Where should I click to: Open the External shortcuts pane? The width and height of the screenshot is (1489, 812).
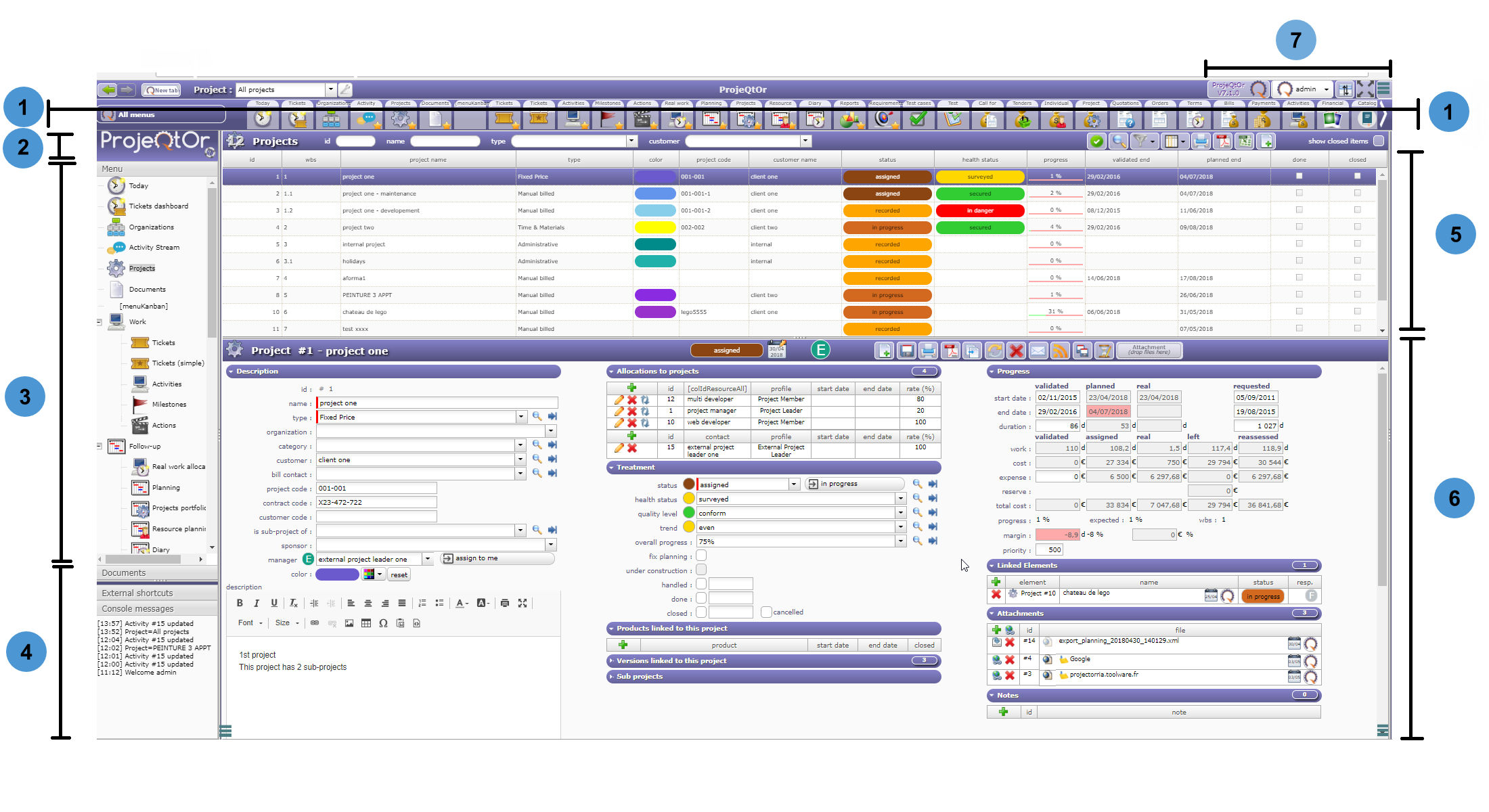coord(157,593)
